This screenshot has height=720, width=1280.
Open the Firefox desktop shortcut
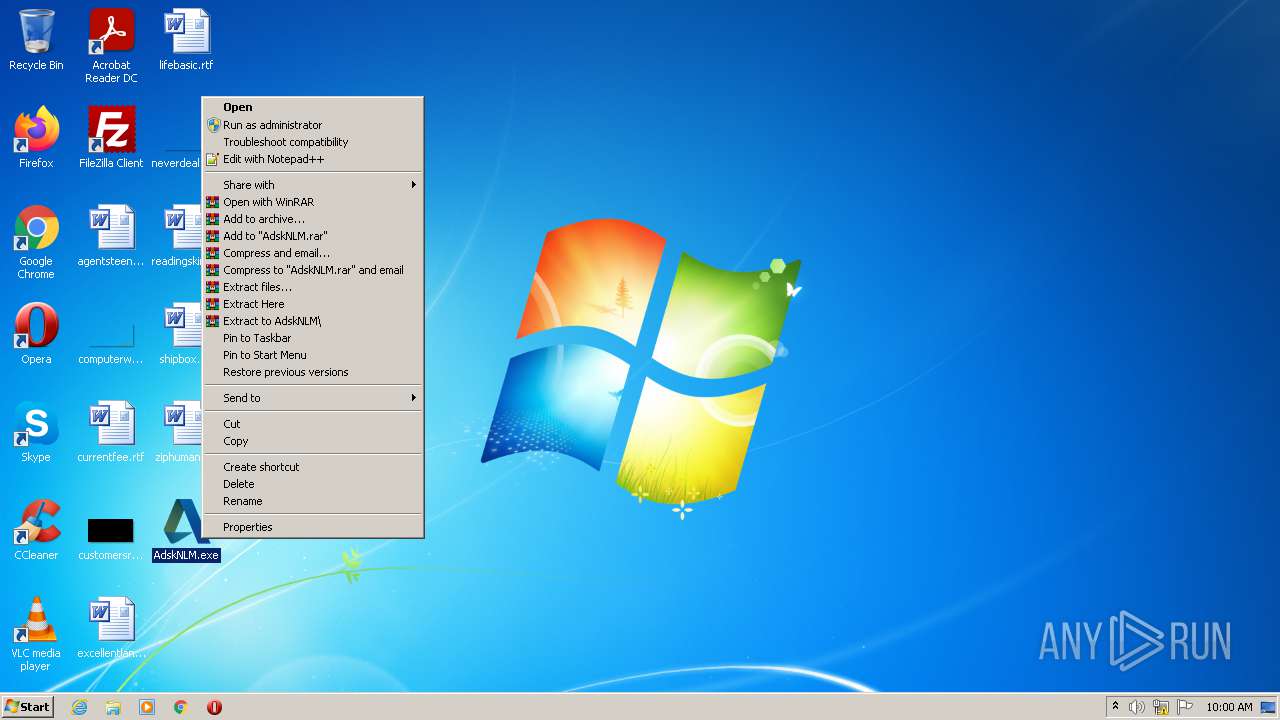(x=36, y=138)
